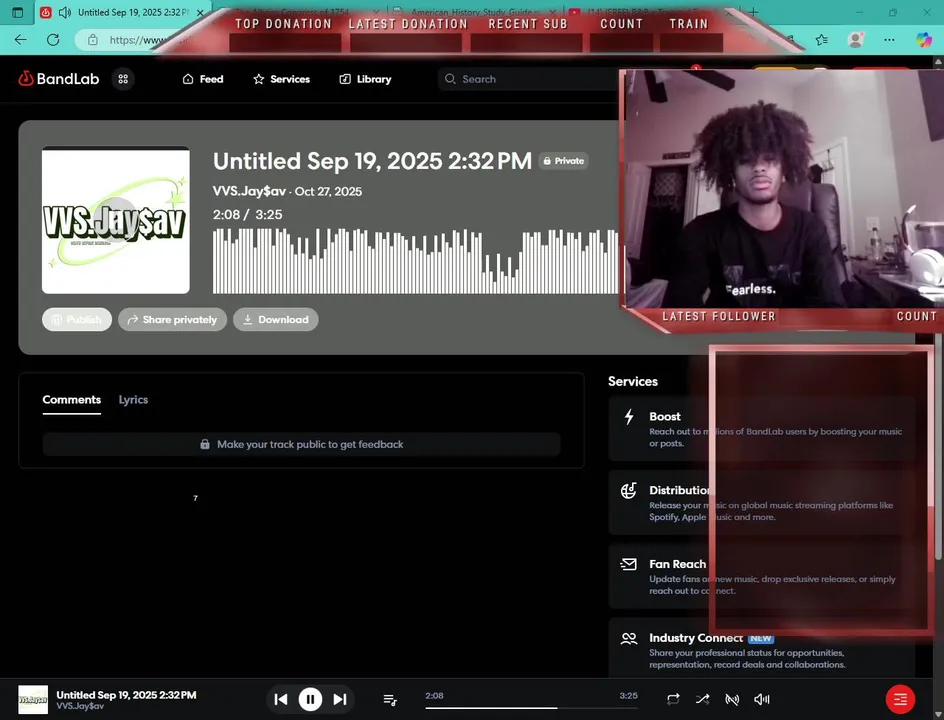Click the VVS.Jay$av track cover art
The height and width of the screenshot is (720, 944).
[x=116, y=220]
